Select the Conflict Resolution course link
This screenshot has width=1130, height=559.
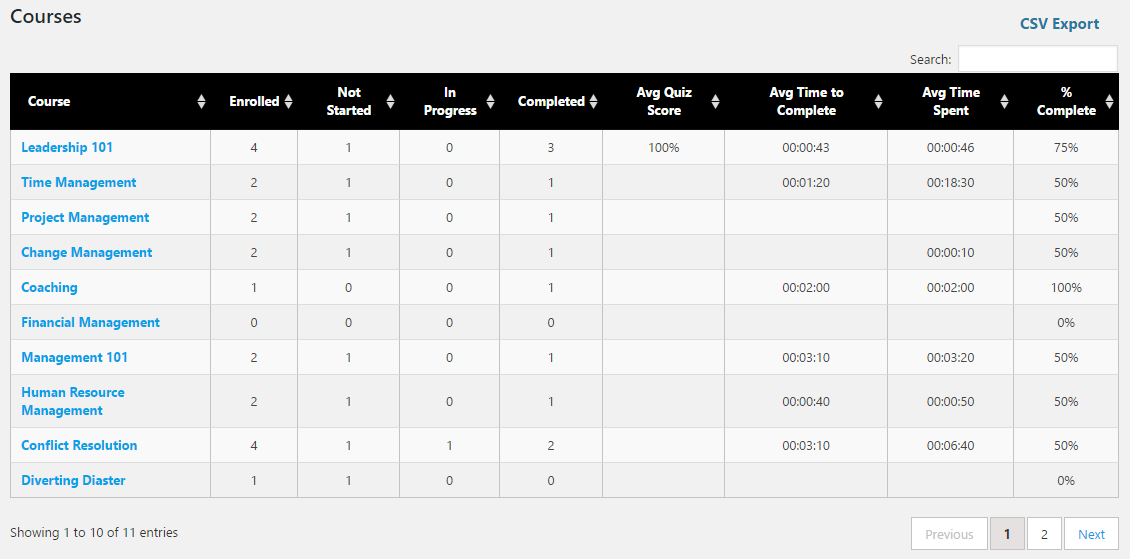tap(79, 445)
